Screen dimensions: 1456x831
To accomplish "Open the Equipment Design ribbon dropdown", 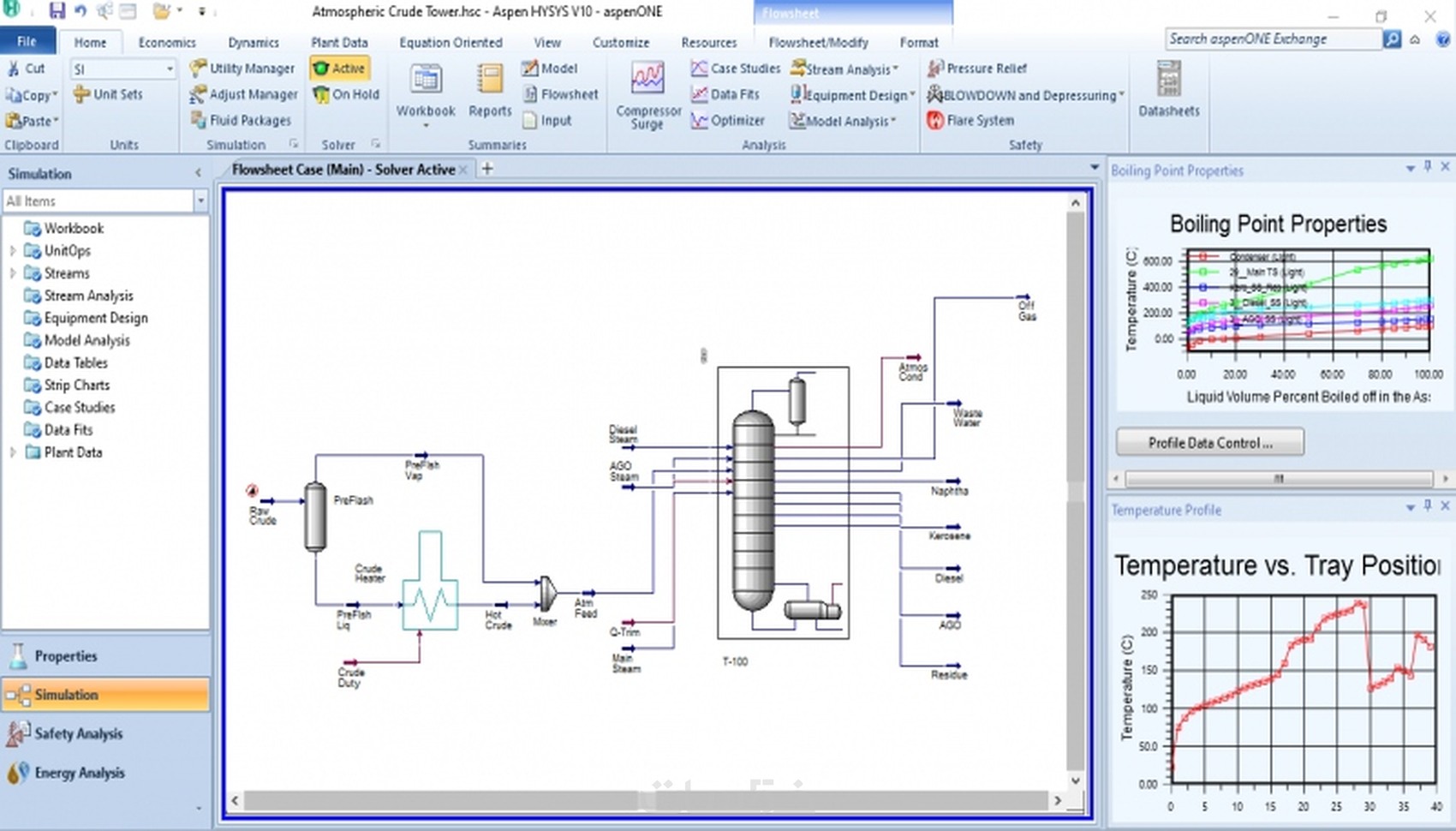I will click(853, 94).
